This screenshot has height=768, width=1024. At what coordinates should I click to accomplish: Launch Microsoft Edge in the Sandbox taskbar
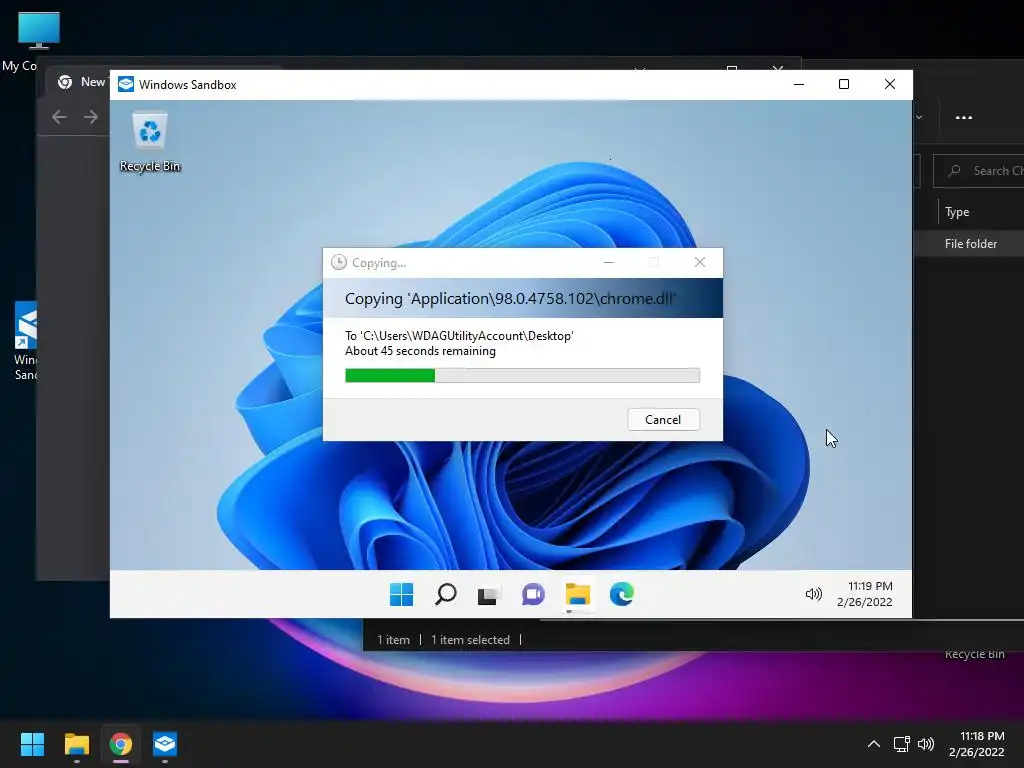pyautogui.click(x=622, y=594)
